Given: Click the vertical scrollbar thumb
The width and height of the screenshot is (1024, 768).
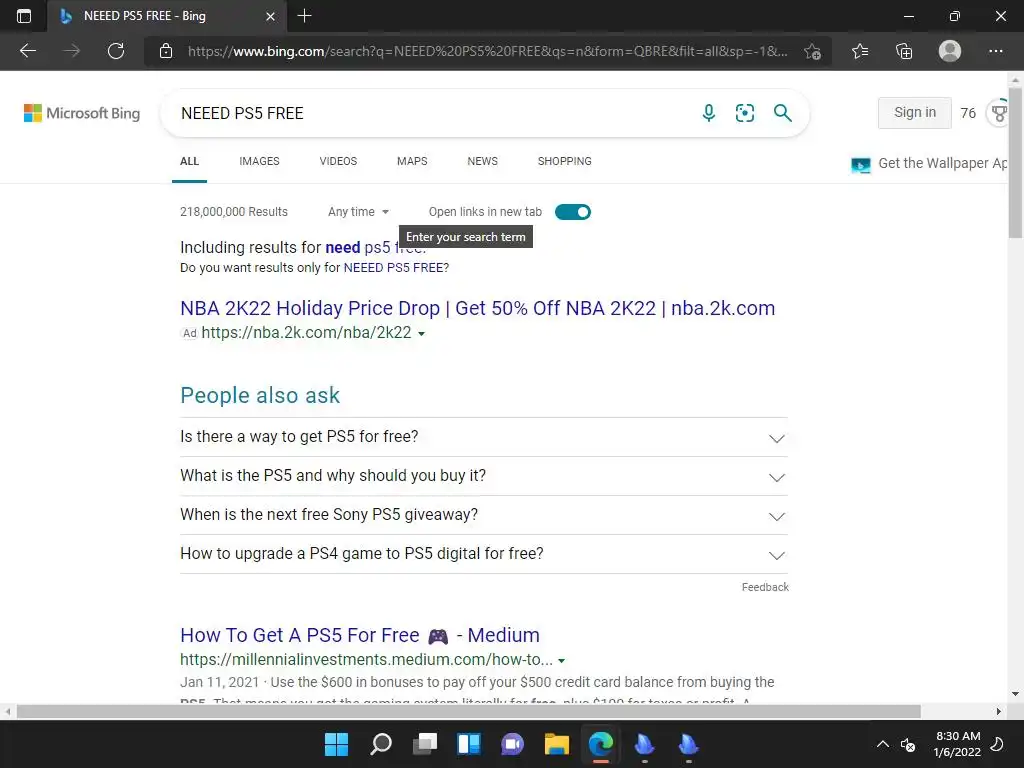Looking at the screenshot, I should click(x=1015, y=162).
